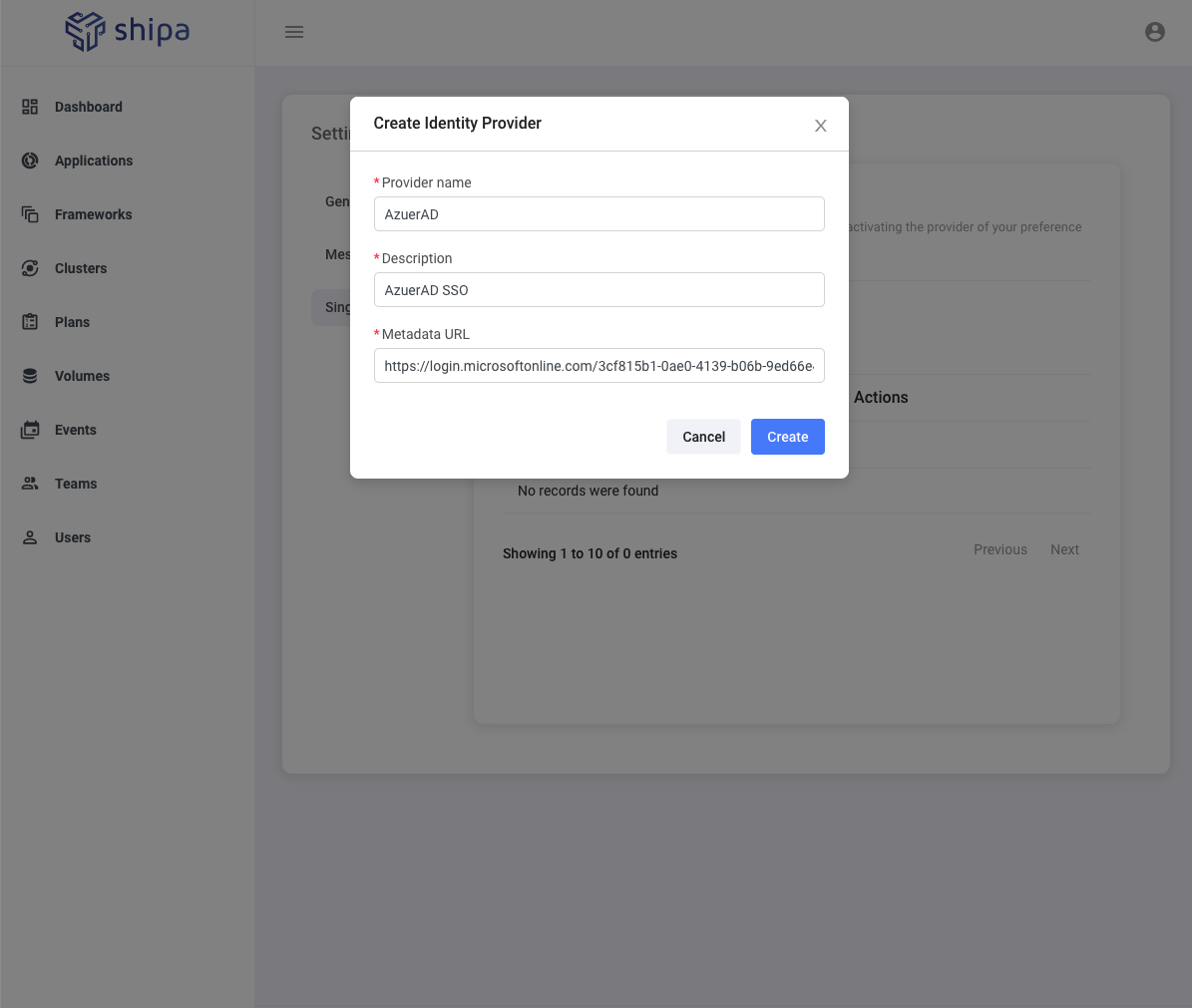The height and width of the screenshot is (1008, 1192).
Task: Click the Actions column header
Action: click(881, 397)
